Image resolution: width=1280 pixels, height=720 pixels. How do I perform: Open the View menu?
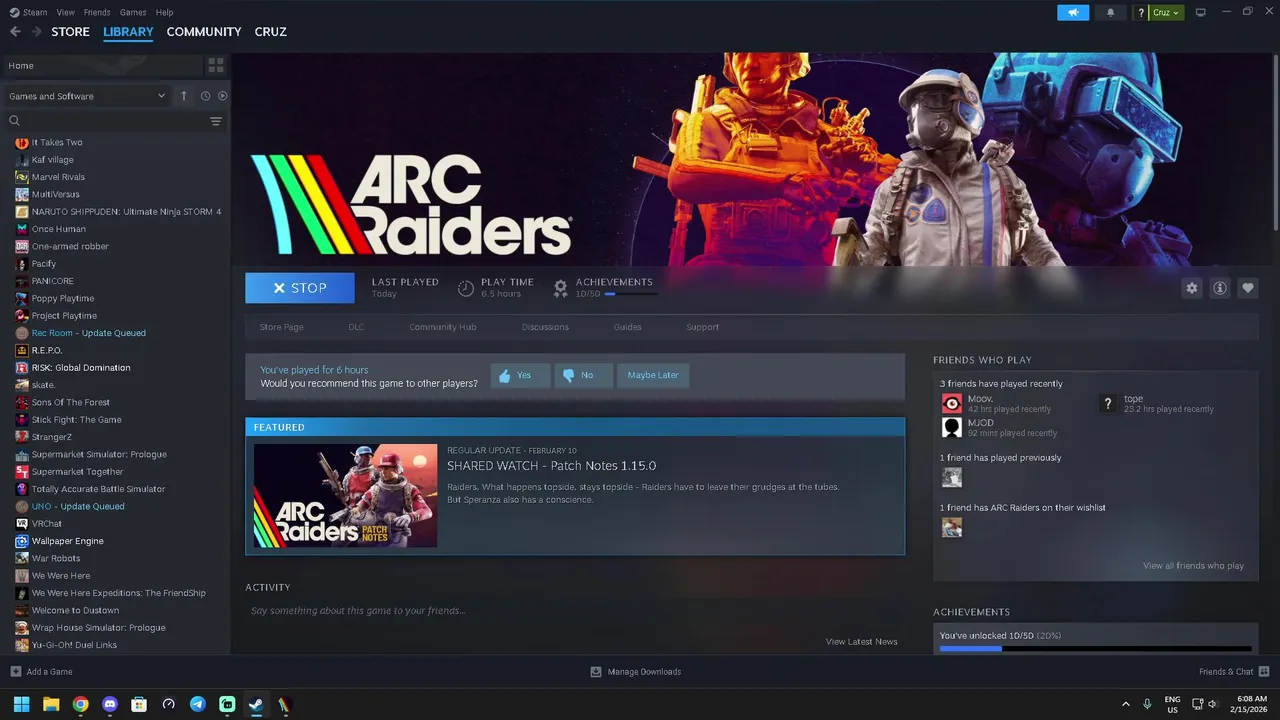65,12
